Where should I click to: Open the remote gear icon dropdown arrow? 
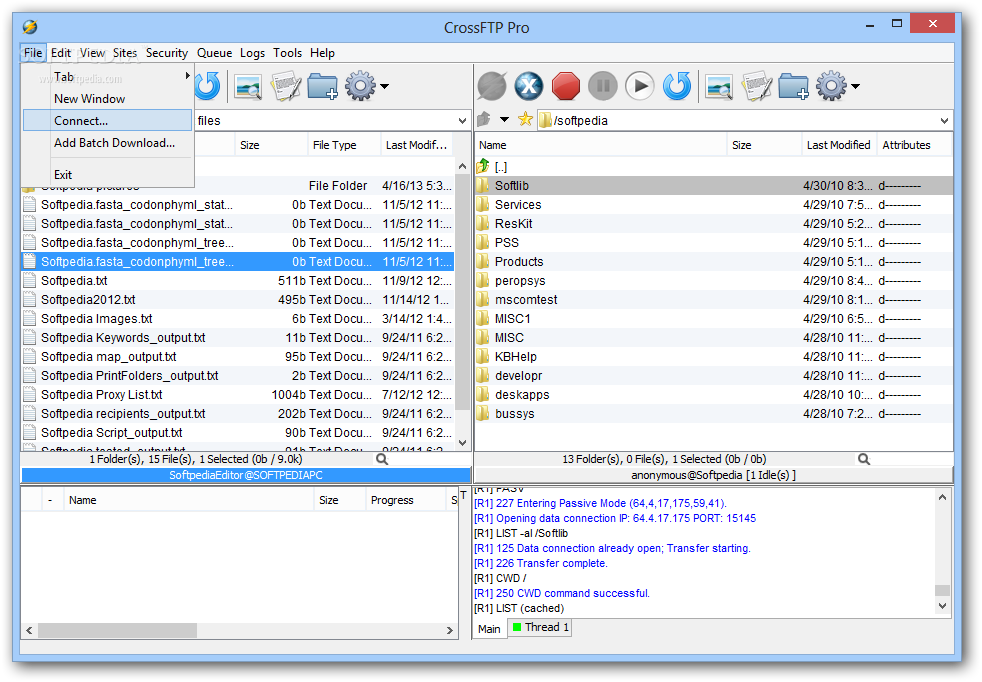855,86
